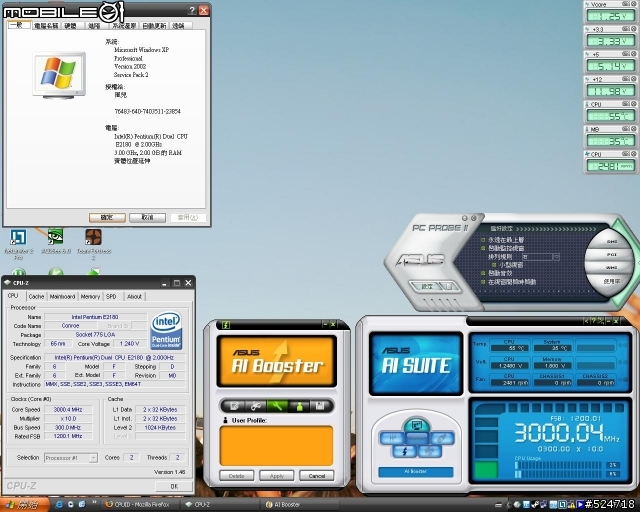Click the minimize circle icon on PC Probe II
This screenshot has width=640, height=512.
(x=464, y=218)
